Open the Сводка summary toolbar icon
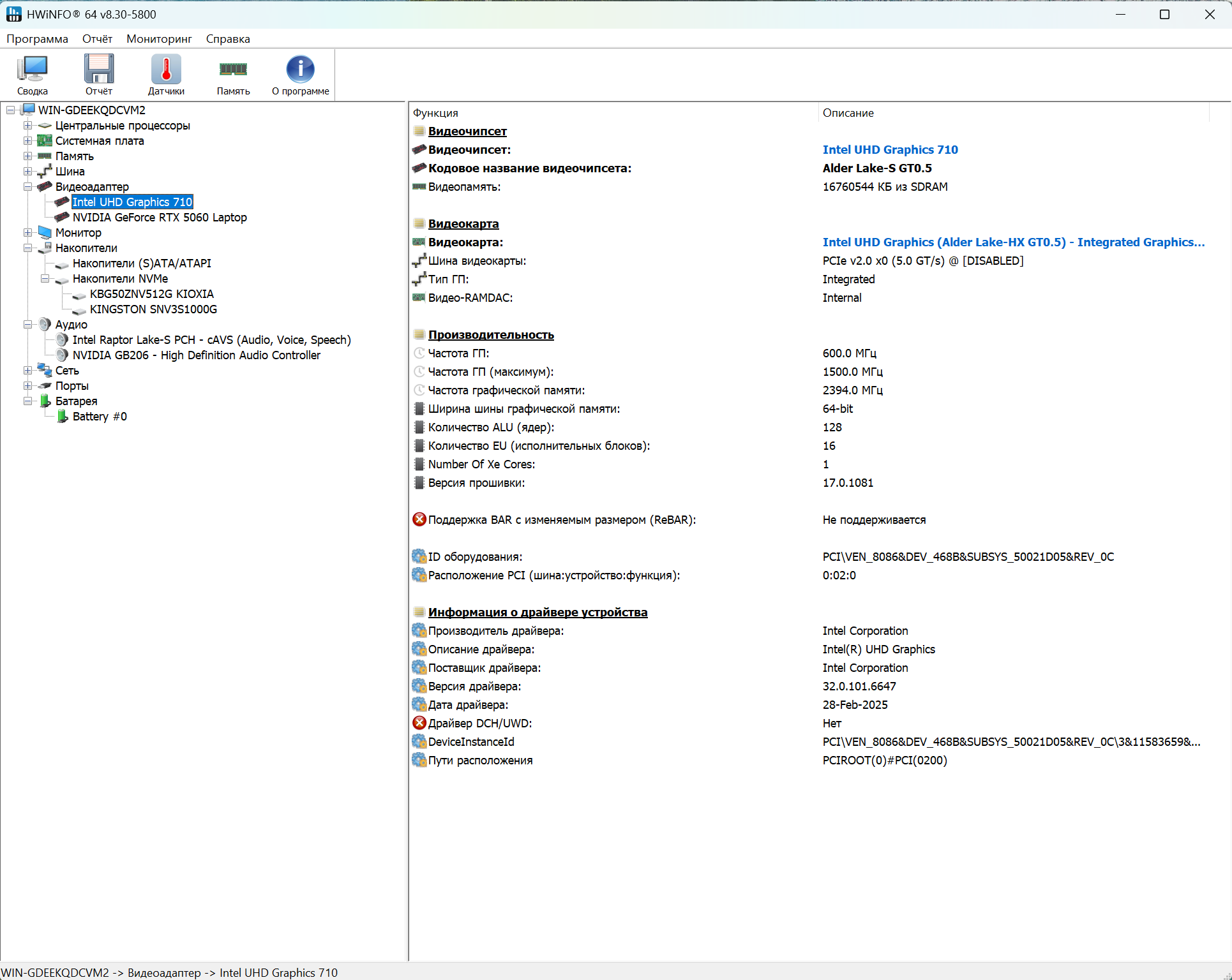This screenshot has width=1232, height=980. (x=32, y=75)
